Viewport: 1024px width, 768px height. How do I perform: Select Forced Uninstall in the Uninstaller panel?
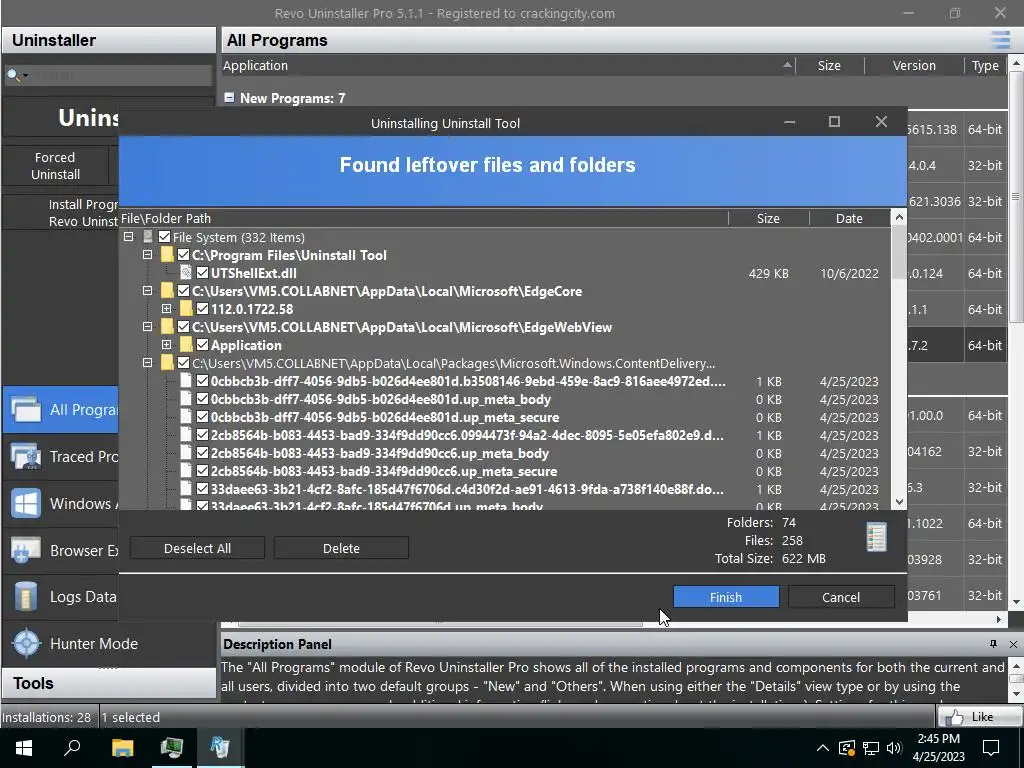point(56,166)
